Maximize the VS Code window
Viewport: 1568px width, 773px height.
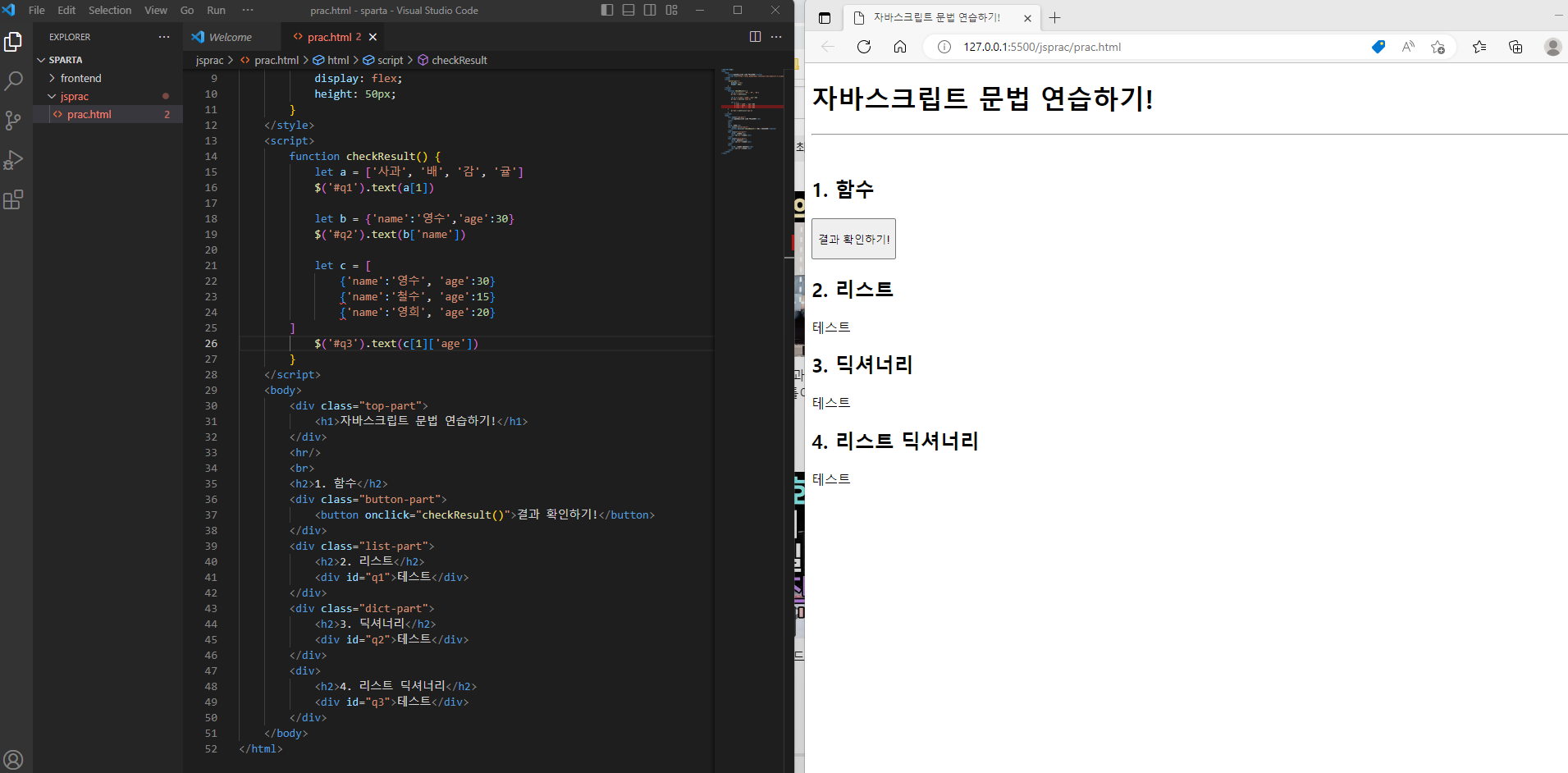click(x=737, y=10)
